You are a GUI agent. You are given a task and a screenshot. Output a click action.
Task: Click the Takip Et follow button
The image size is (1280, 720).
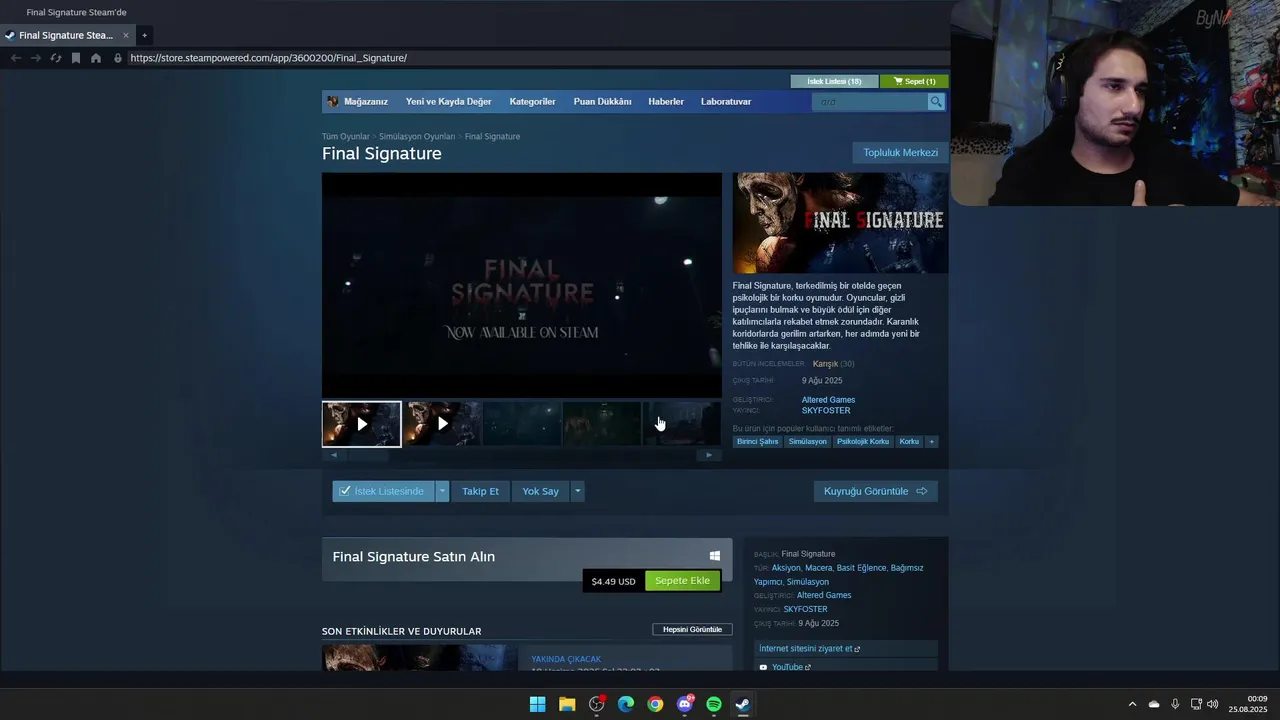pos(480,491)
